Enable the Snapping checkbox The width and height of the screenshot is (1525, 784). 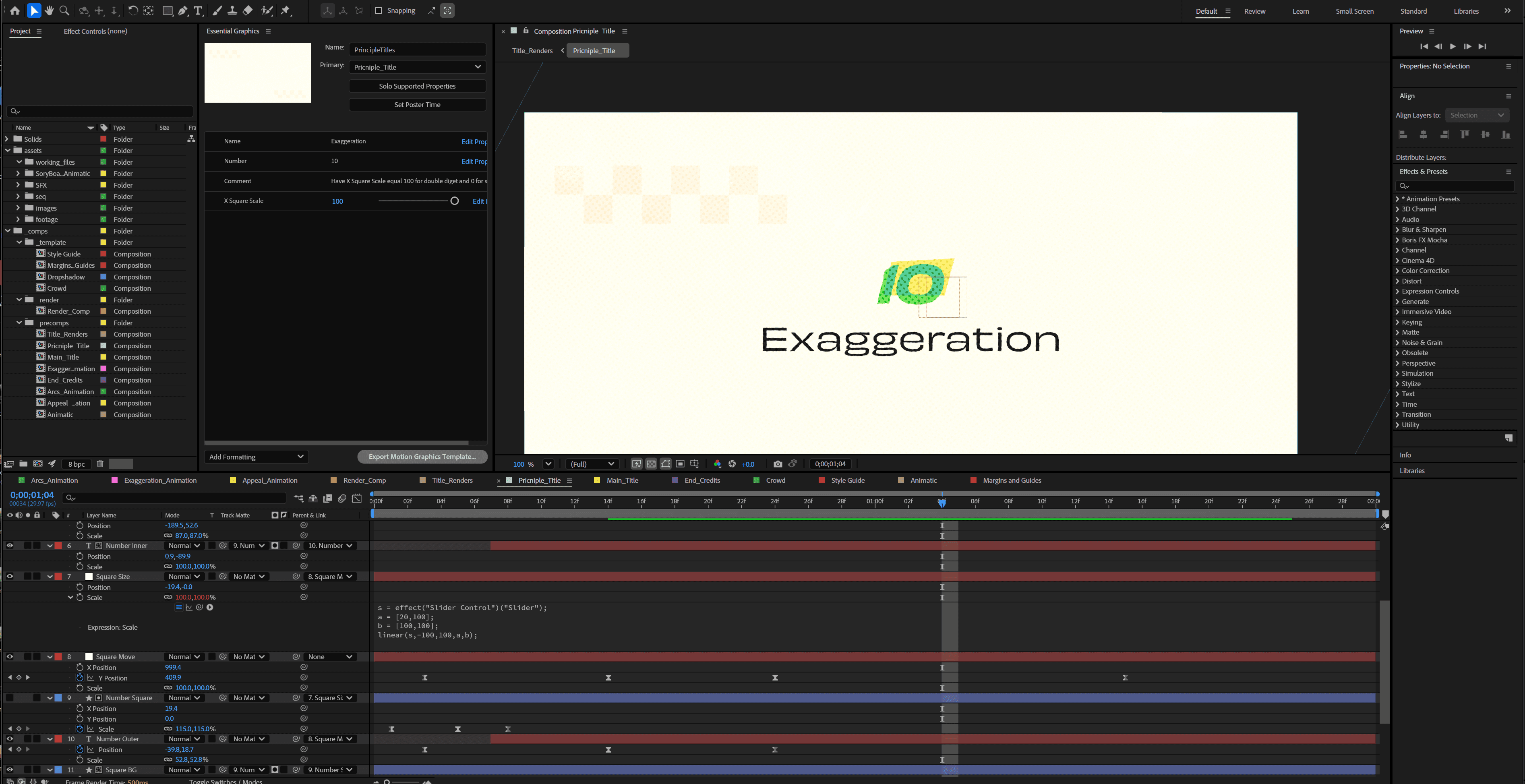[x=378, y=10]
